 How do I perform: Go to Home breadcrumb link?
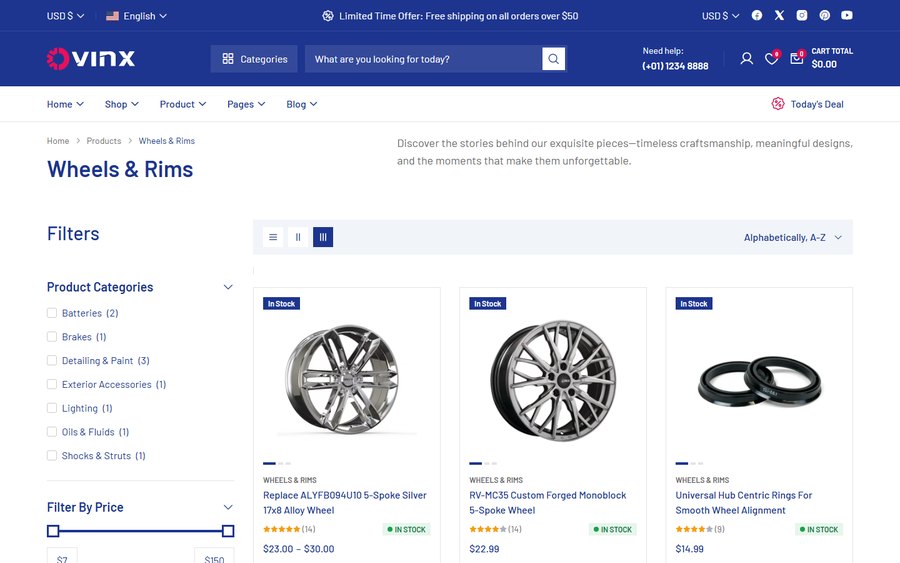point(58,141)
